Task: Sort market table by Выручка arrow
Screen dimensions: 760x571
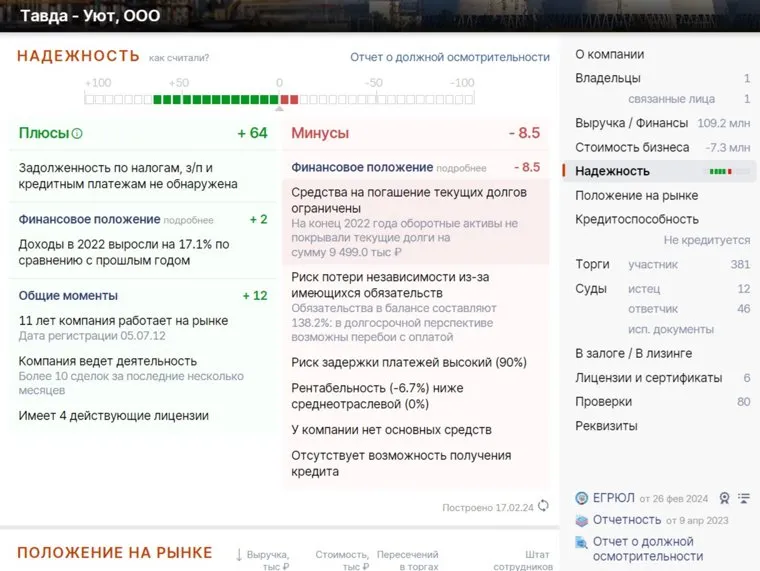Action: [x=239, y=554]
